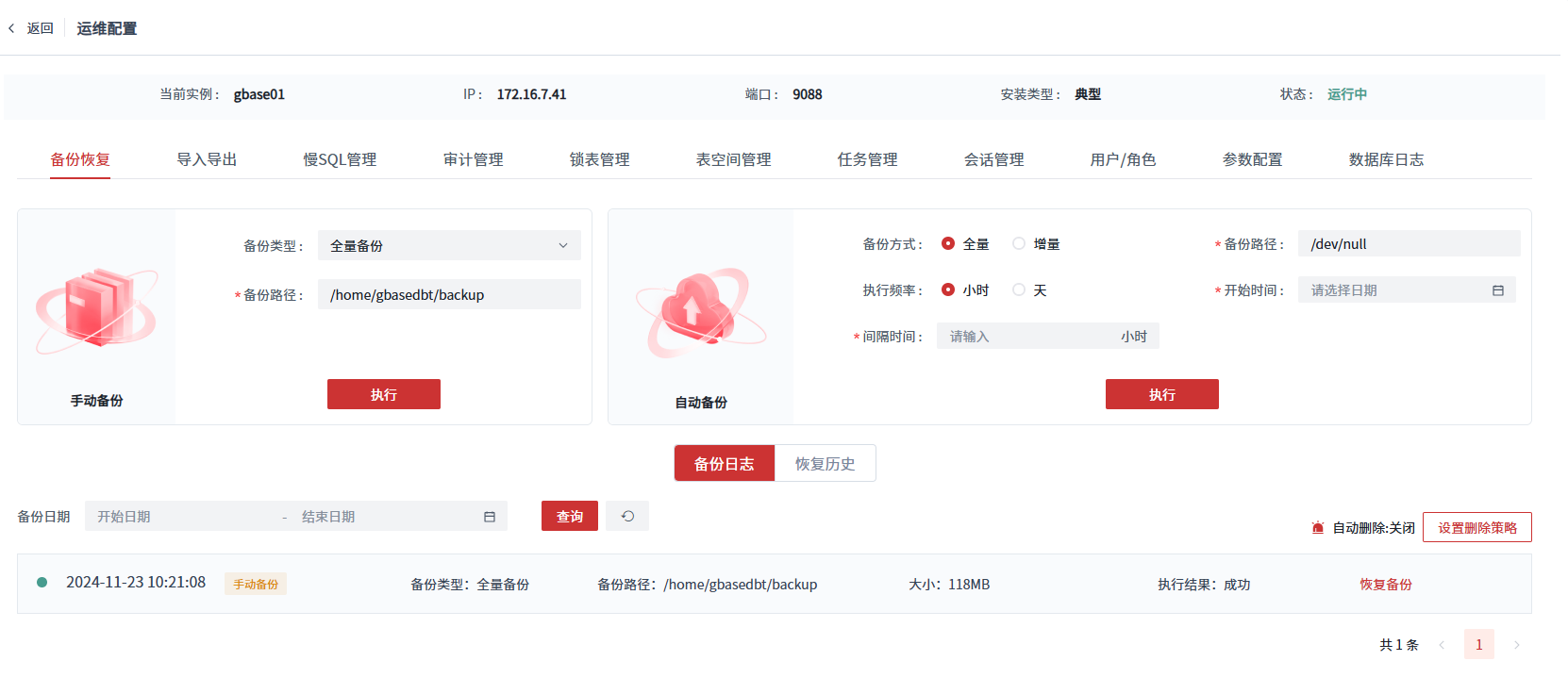This screenshot has height=694, width=1568.
Task: Select 全量 backup mode radio
Action: pyautogui.click(x=948, y=243)
